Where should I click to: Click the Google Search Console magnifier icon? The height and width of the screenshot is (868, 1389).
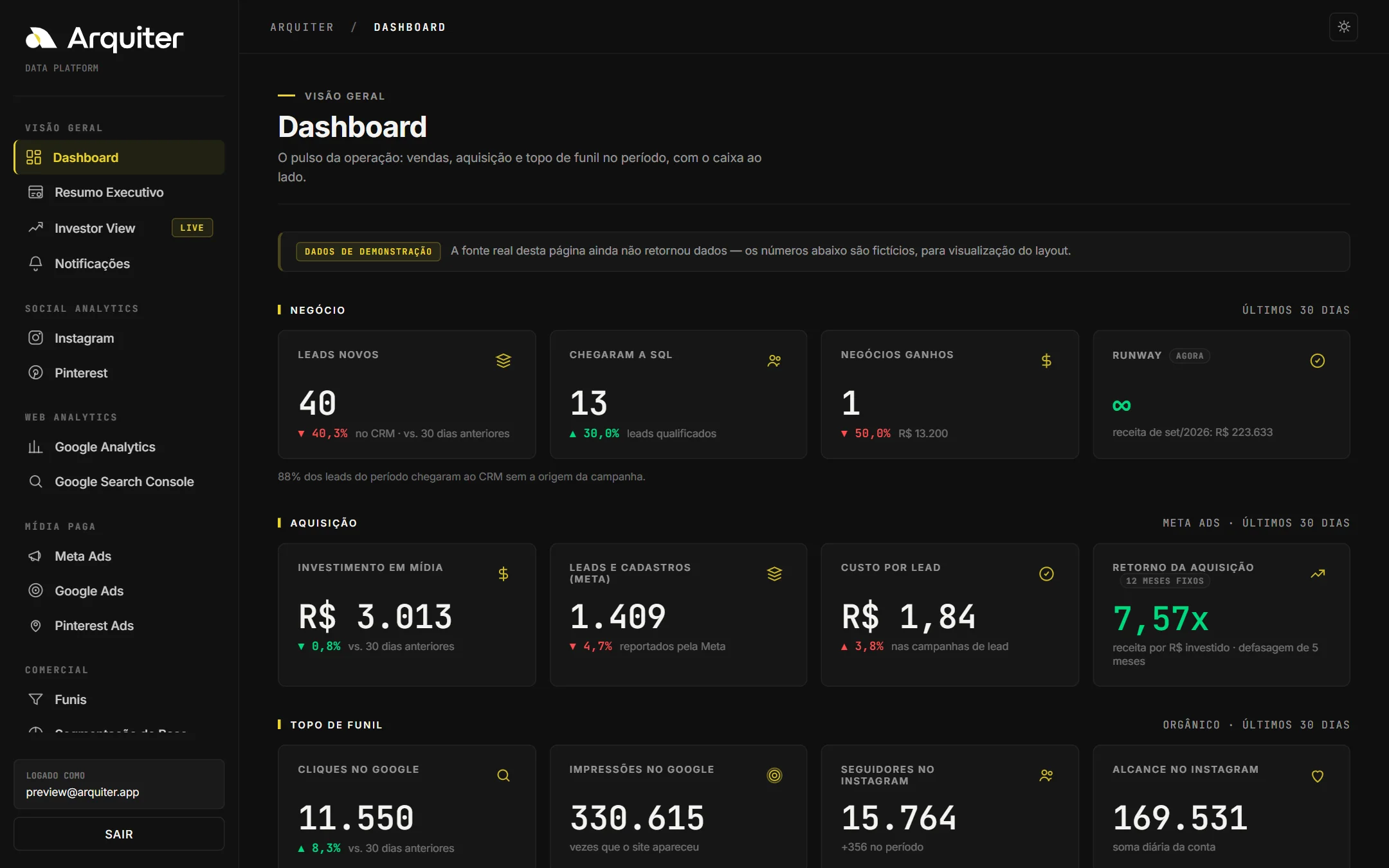[x=36, y=482]
